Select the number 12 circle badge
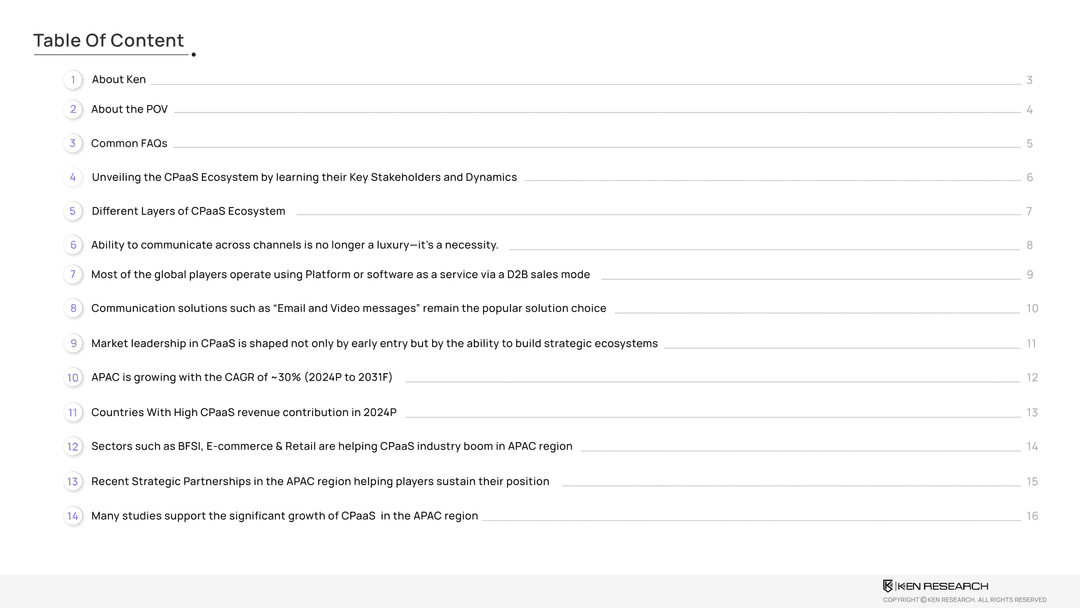Viewport: 1080px width, 608px height. tap(73, 447)
